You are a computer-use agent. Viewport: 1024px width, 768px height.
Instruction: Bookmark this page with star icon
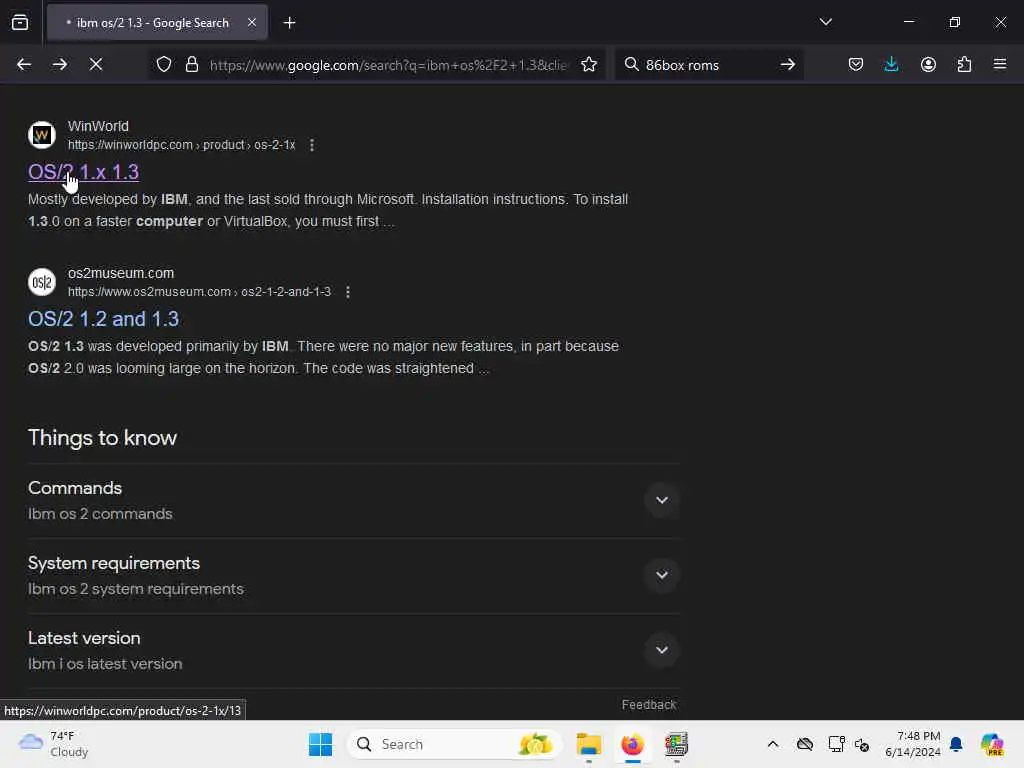pos(588,64)
